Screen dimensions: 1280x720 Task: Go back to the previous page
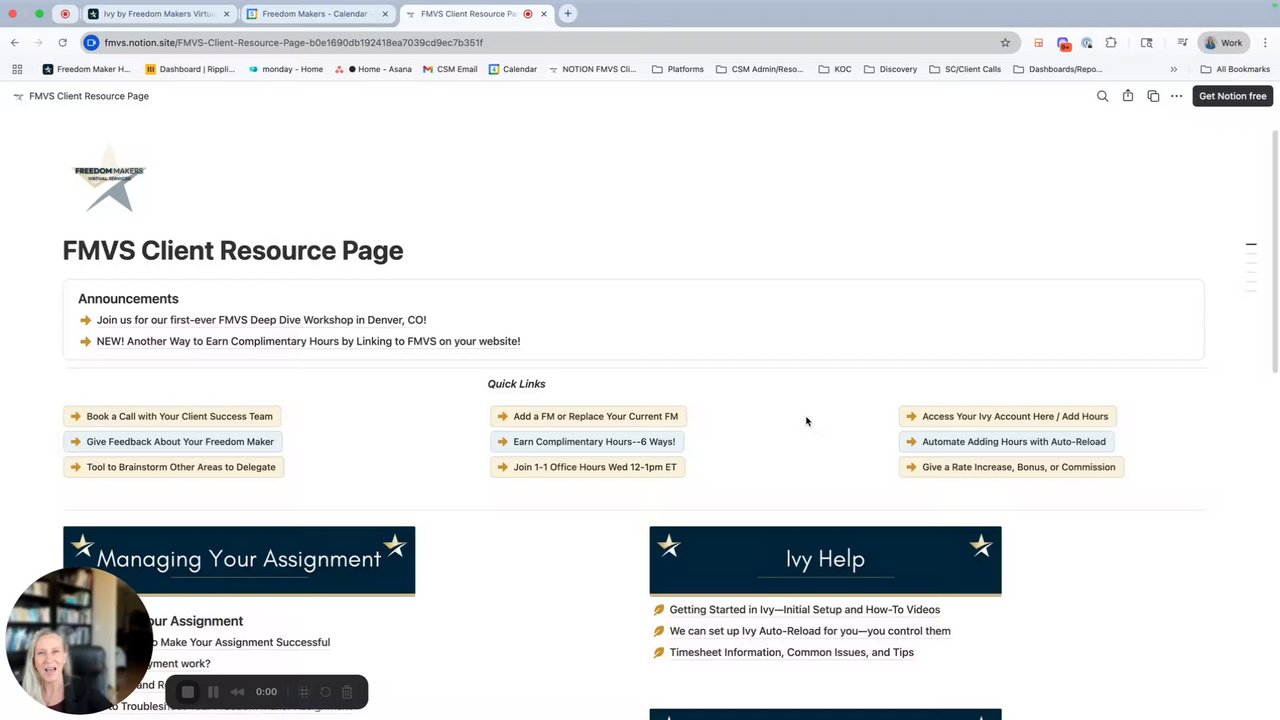pos(14,43)
